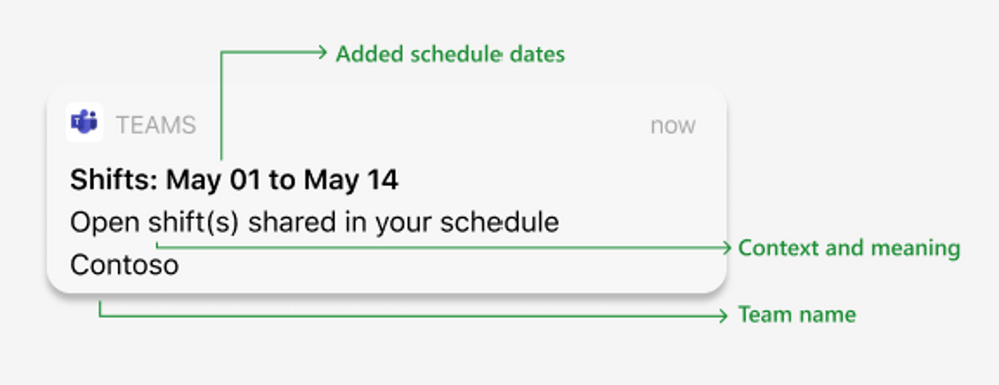Click the green "Context and meaning" annotation label
Screen dimensions: 999x385
[x=849, y=248]
